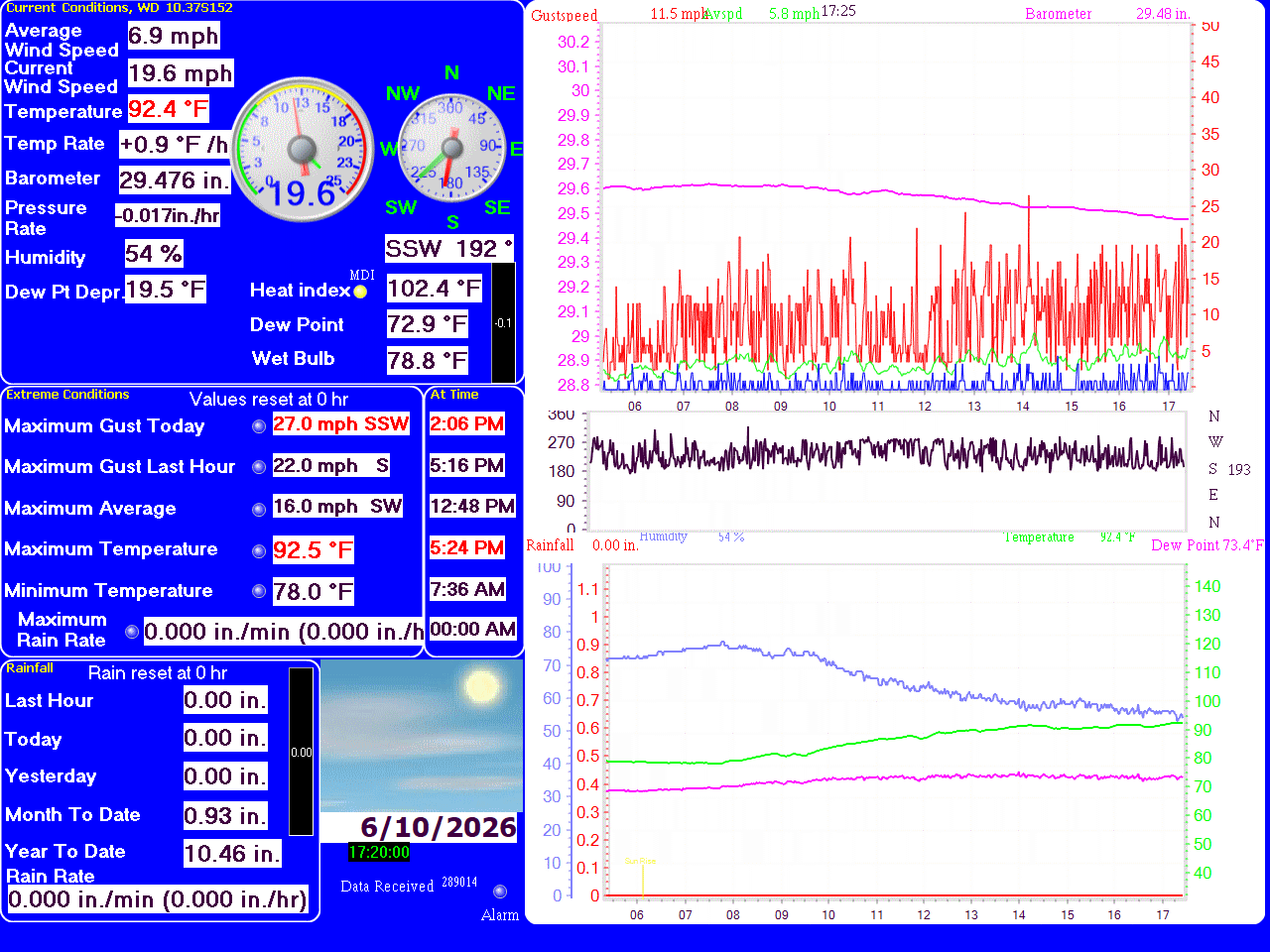The height and width of the screenshot is (952, 1270).
Task: Click the LED beside Maximum Rain Rate
Action: point(132,632)
